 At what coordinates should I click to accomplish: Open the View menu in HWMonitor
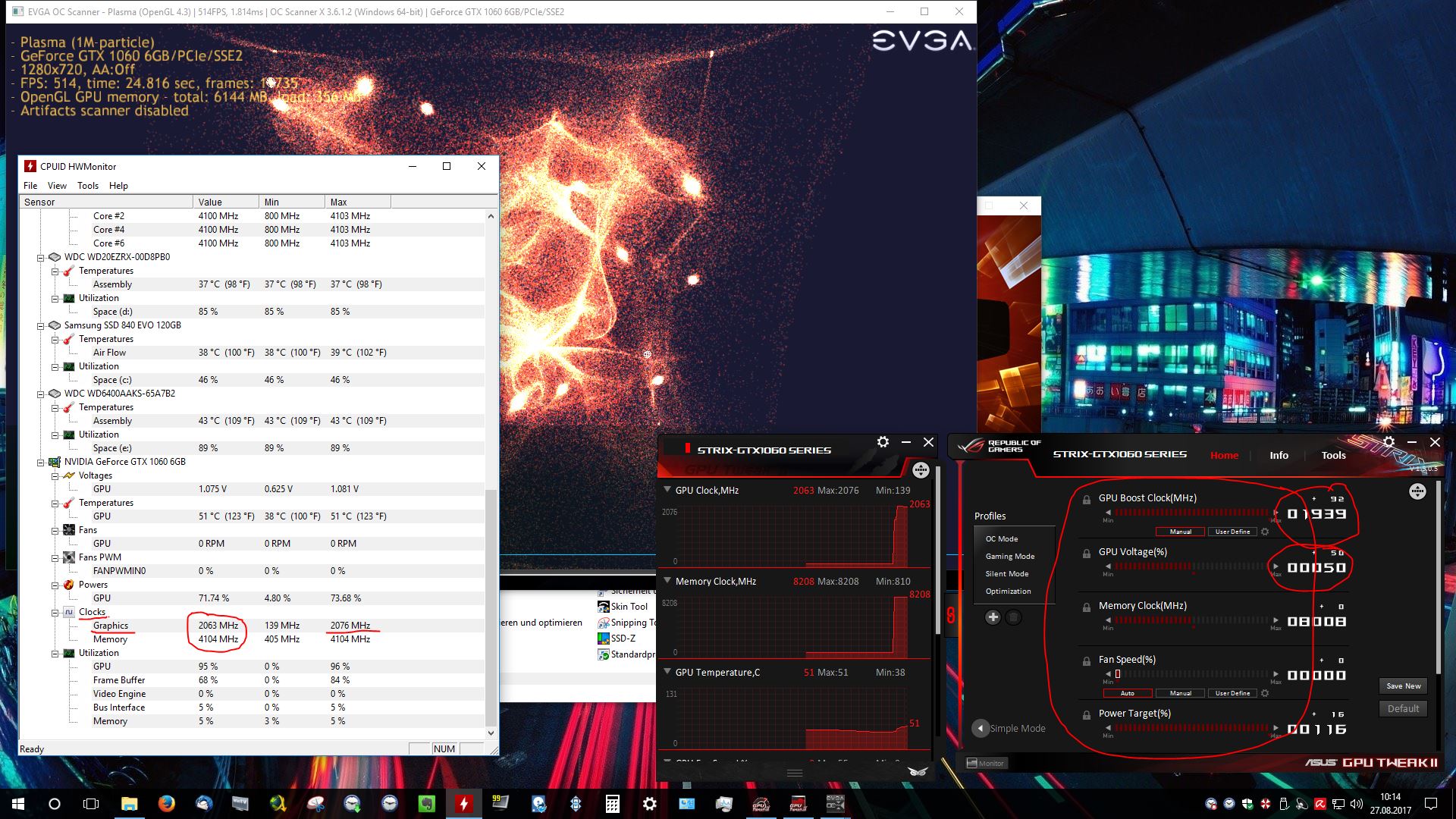(57, 186)
